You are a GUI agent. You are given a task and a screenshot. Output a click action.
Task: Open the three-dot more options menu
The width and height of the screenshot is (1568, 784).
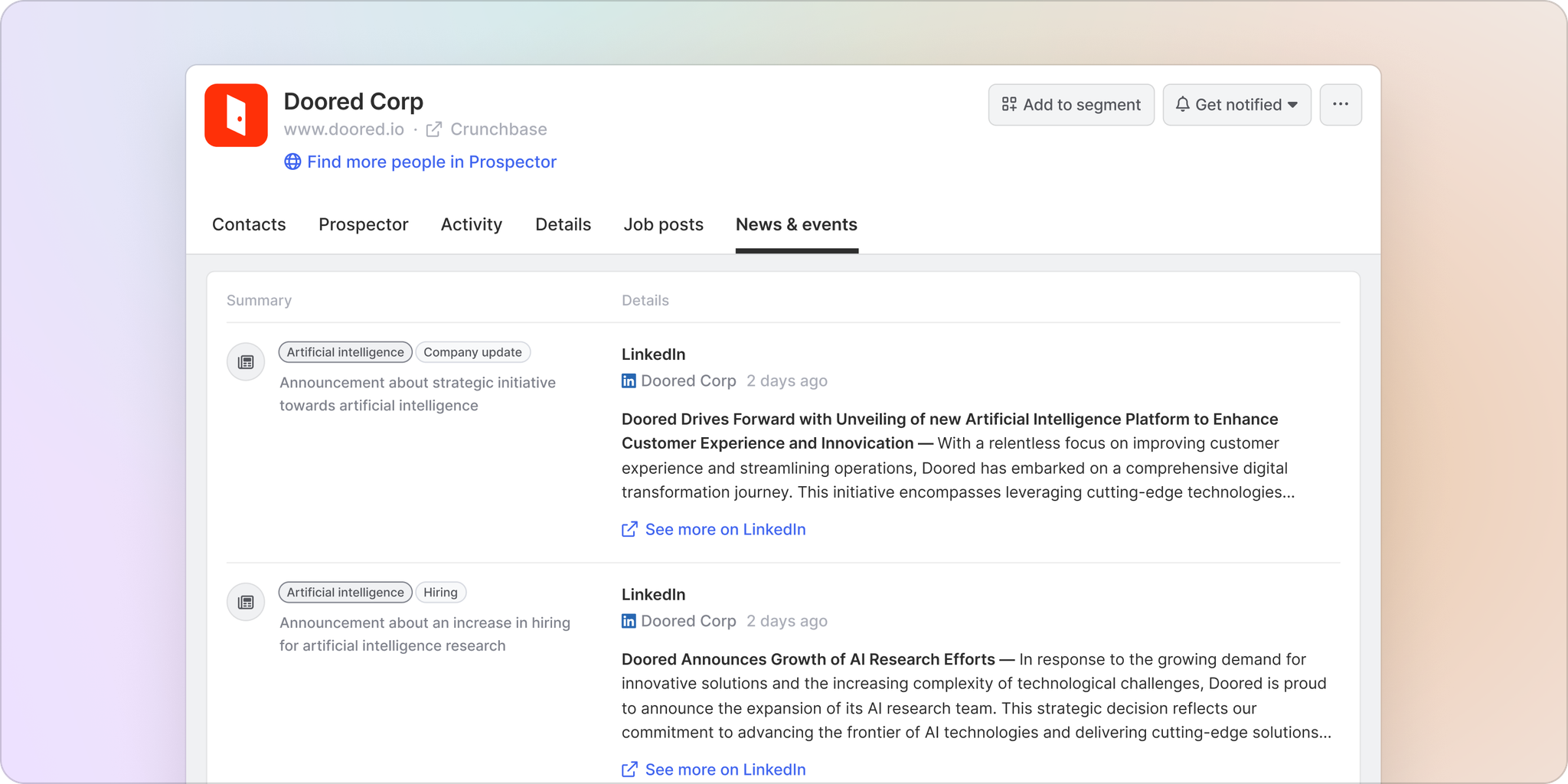tap(1341, 104)
